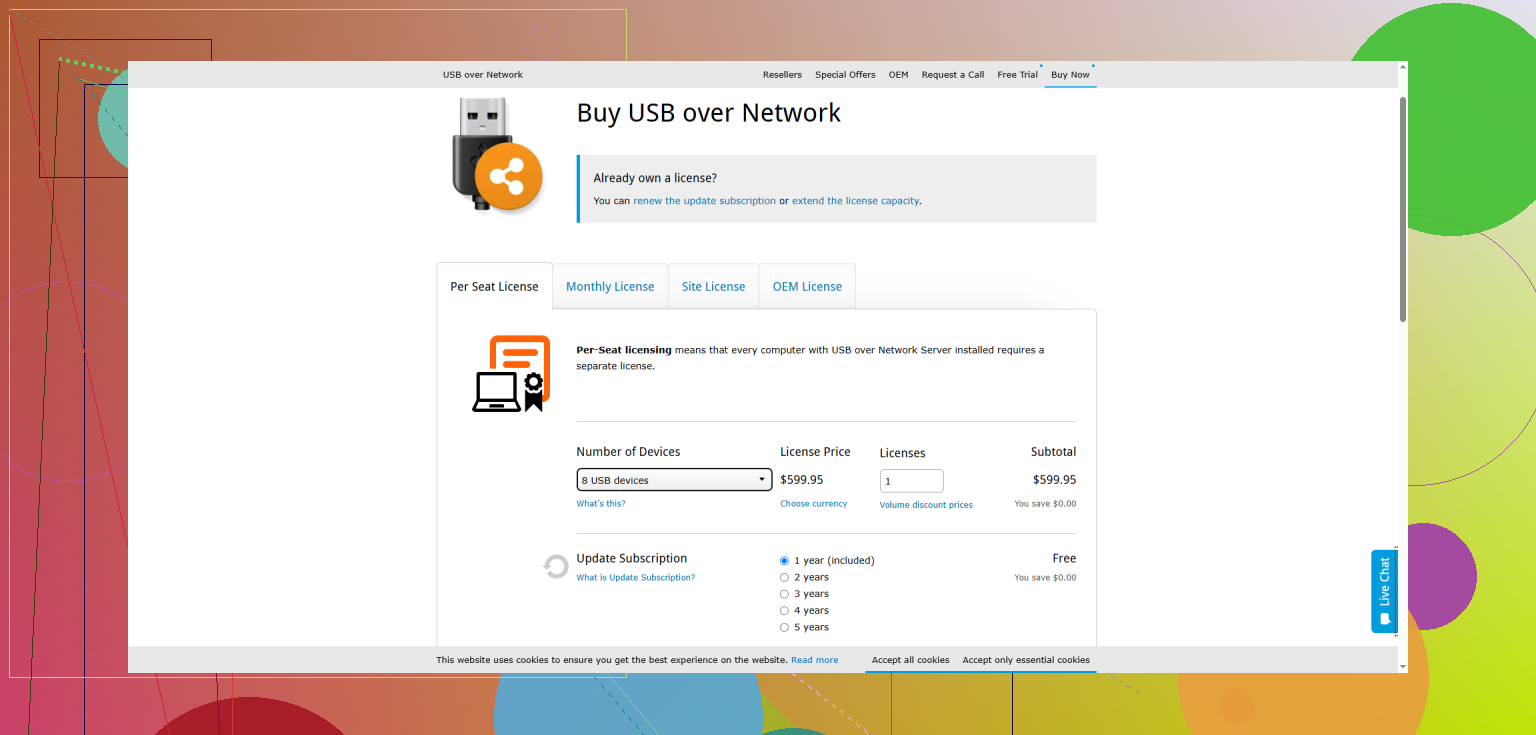The height and width of the screenshot is (735, 1536).
Task: Open the Resellers page in top navigation
Action: (x=782, y=75)
